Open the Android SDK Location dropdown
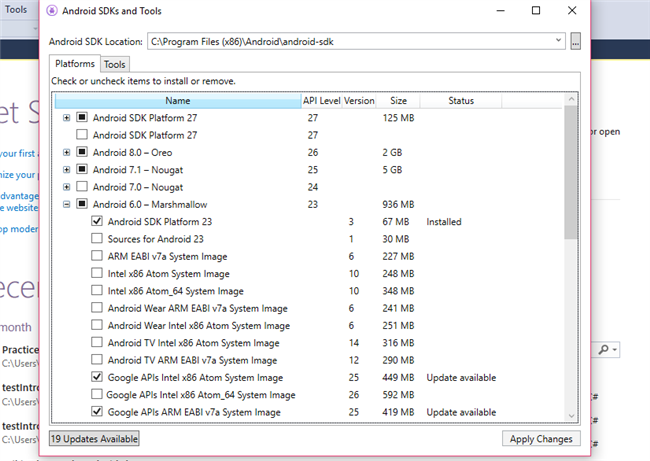Viewport: 650px width, 461px height. coord(558,41)
